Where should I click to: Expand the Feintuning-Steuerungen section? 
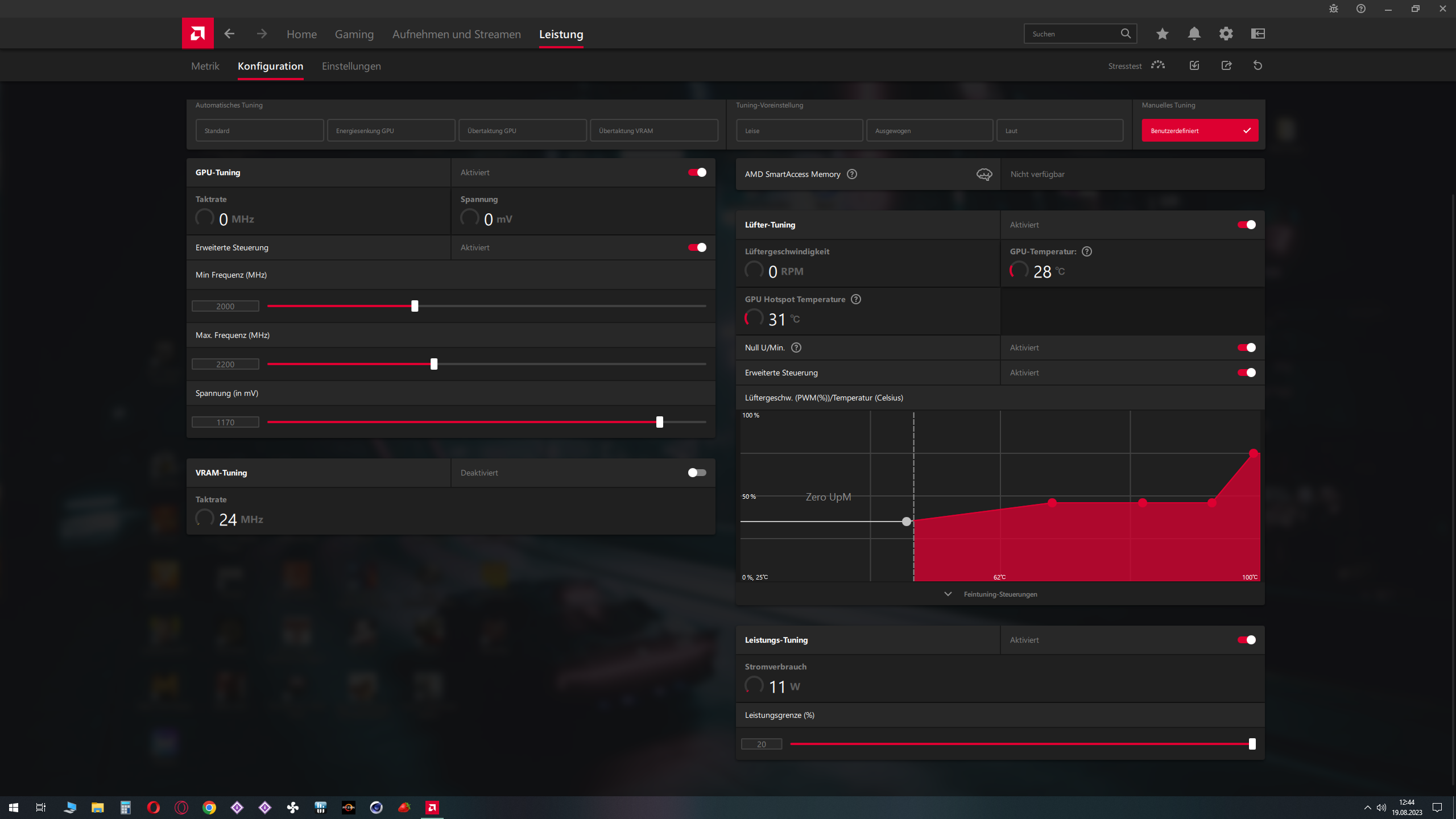click(x=999, y=594)
